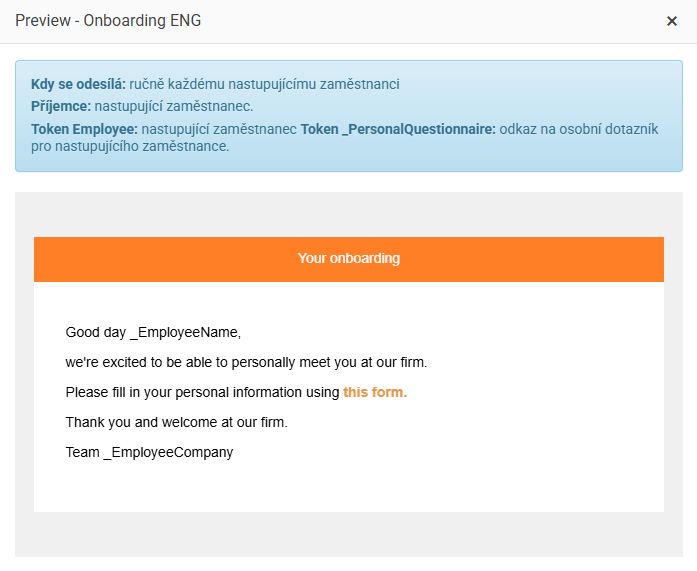The height and width of the screenshot is (571, 697).
Task: Click the 'Please fill in your personal information' text
Action: pyautogui.click(x=202, y=392)
